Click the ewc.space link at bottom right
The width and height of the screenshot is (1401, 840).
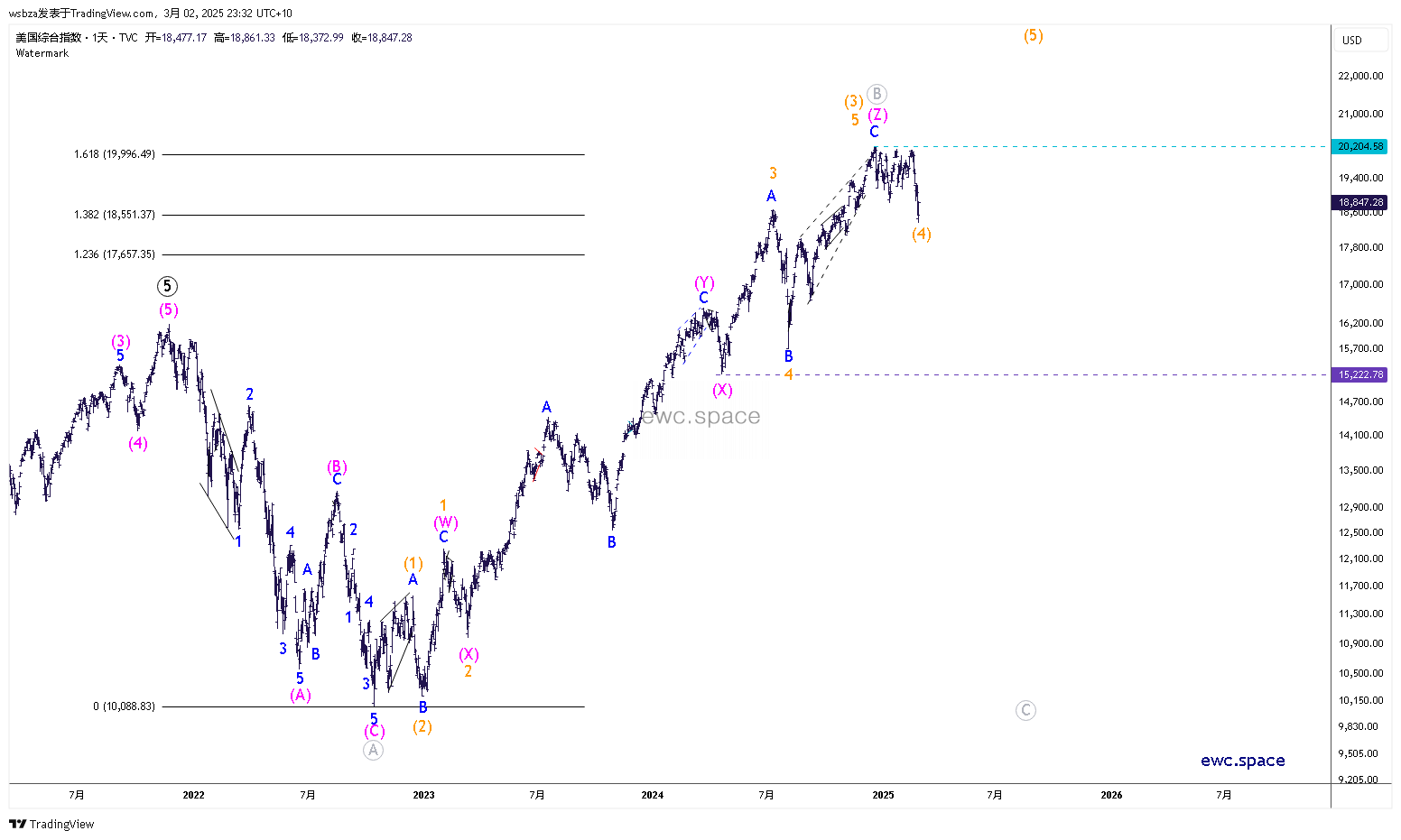[1243, 761]
